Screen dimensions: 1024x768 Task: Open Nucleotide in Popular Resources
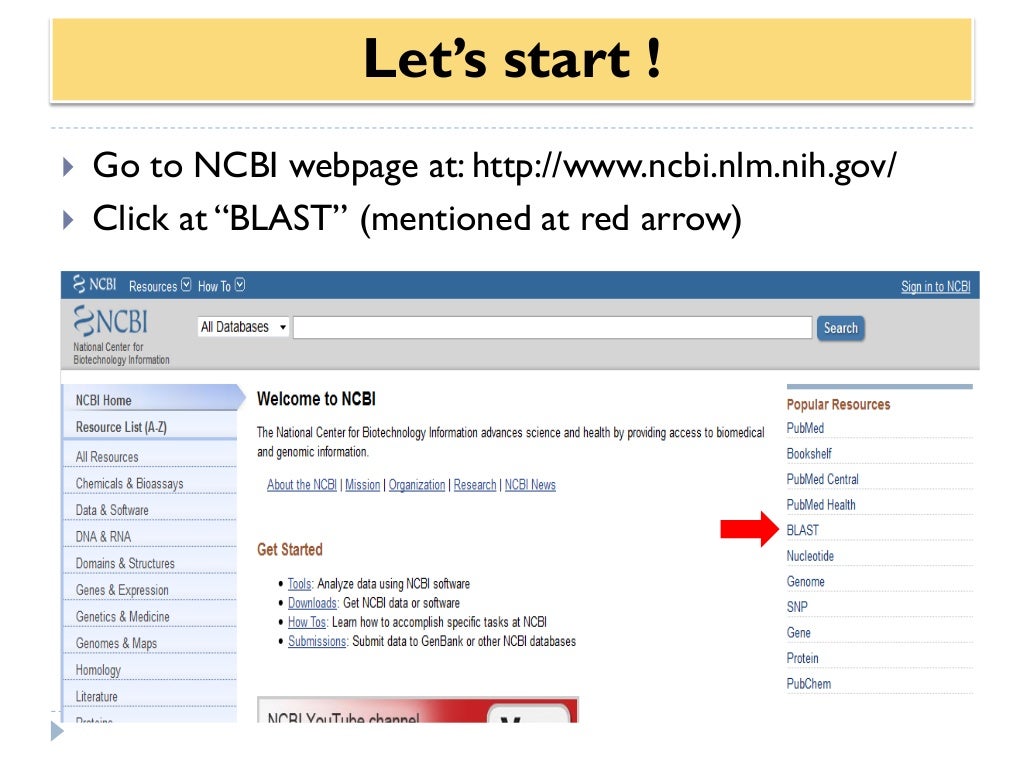810,556
